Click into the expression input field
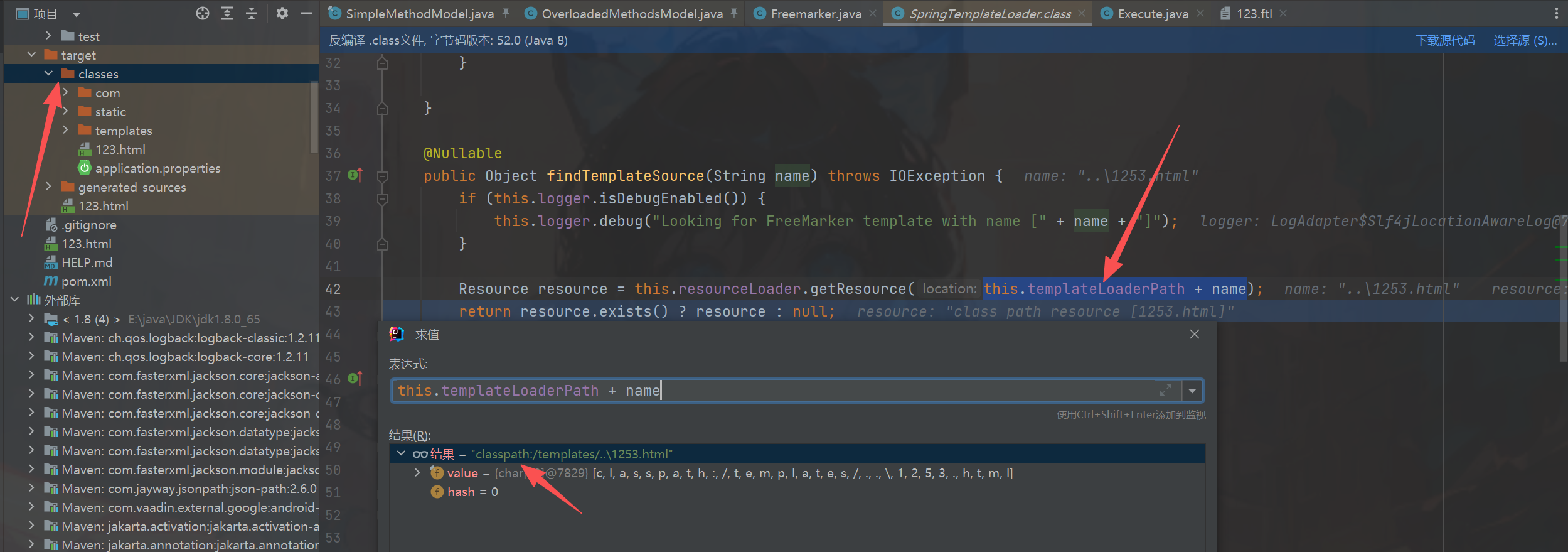 [x=816, y=391]
